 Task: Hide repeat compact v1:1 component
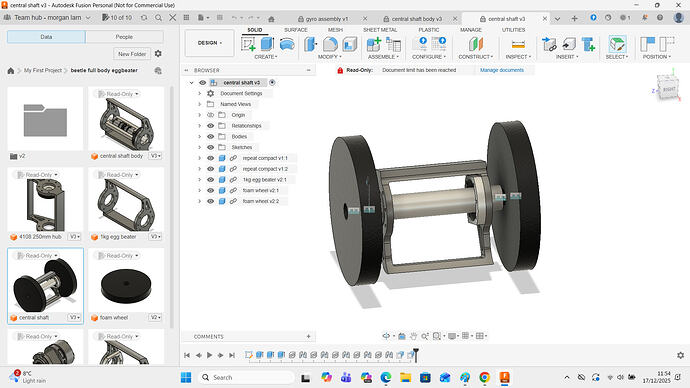point(210,158)
